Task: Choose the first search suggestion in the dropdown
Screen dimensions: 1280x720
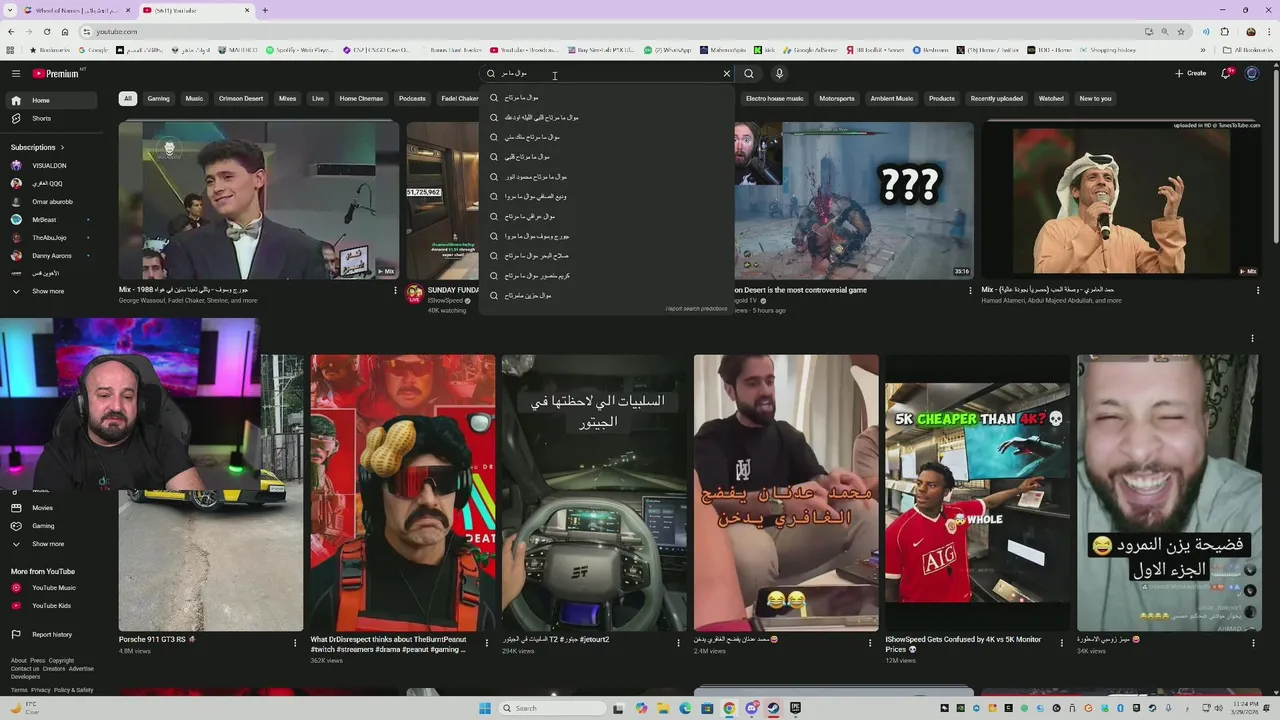Action: pyautogui.click(x=606, y=97)
